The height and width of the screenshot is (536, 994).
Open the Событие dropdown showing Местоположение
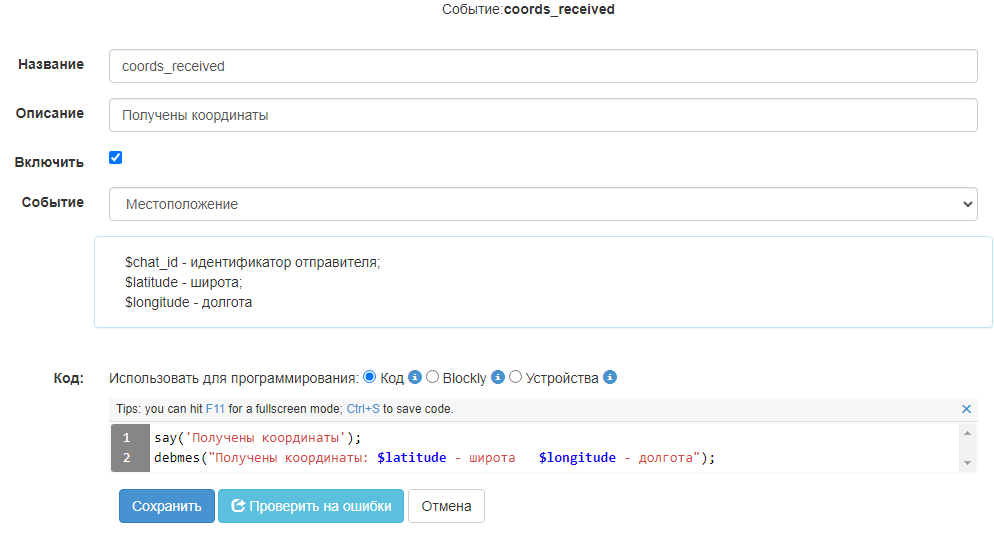tap(543, 204)
